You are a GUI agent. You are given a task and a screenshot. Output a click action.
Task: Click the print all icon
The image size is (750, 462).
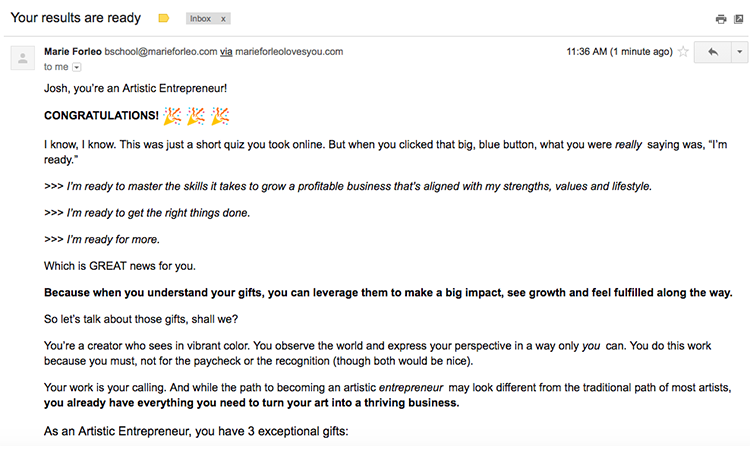[721, 19]
